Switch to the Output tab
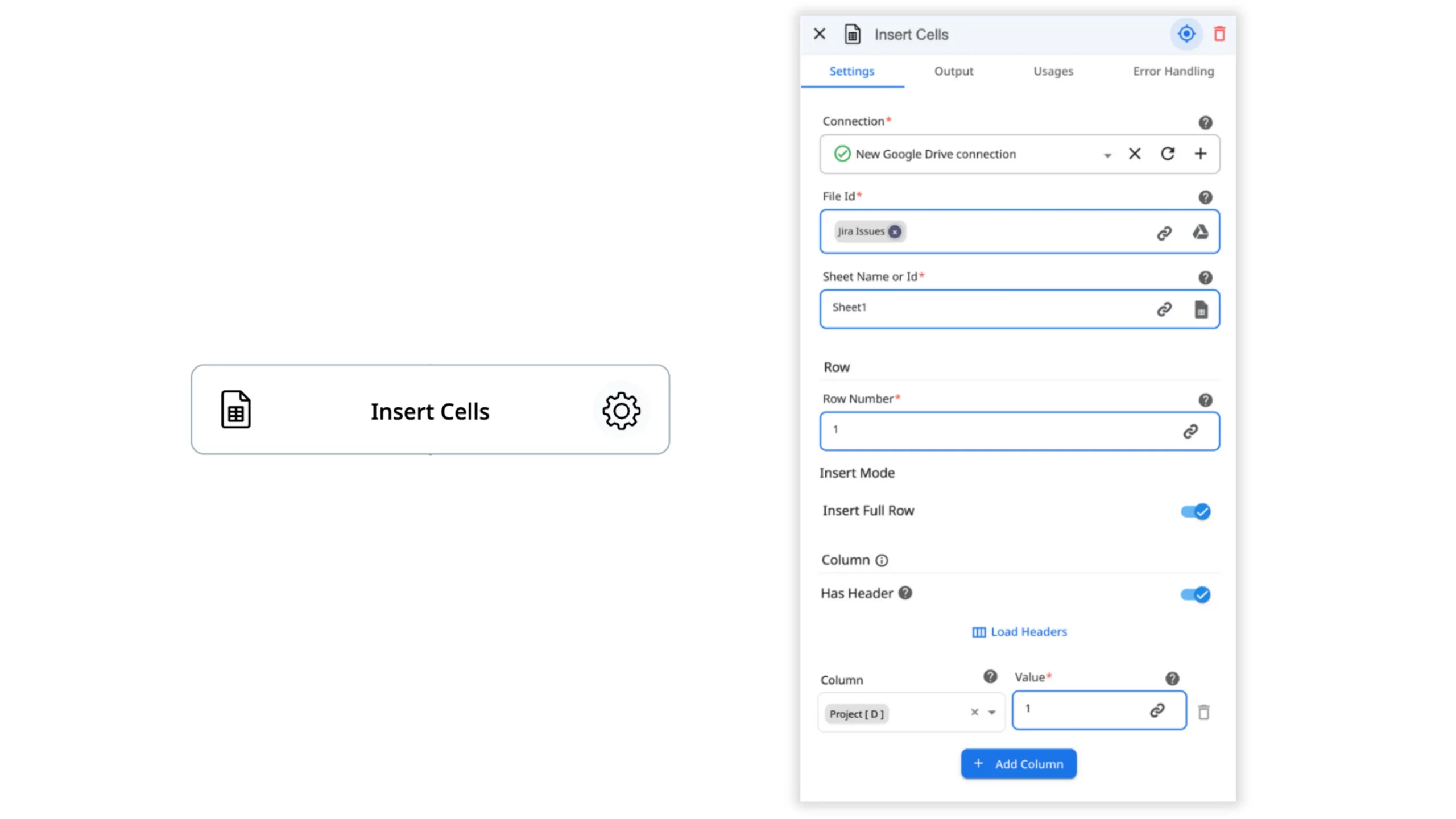 coord(953,71)
